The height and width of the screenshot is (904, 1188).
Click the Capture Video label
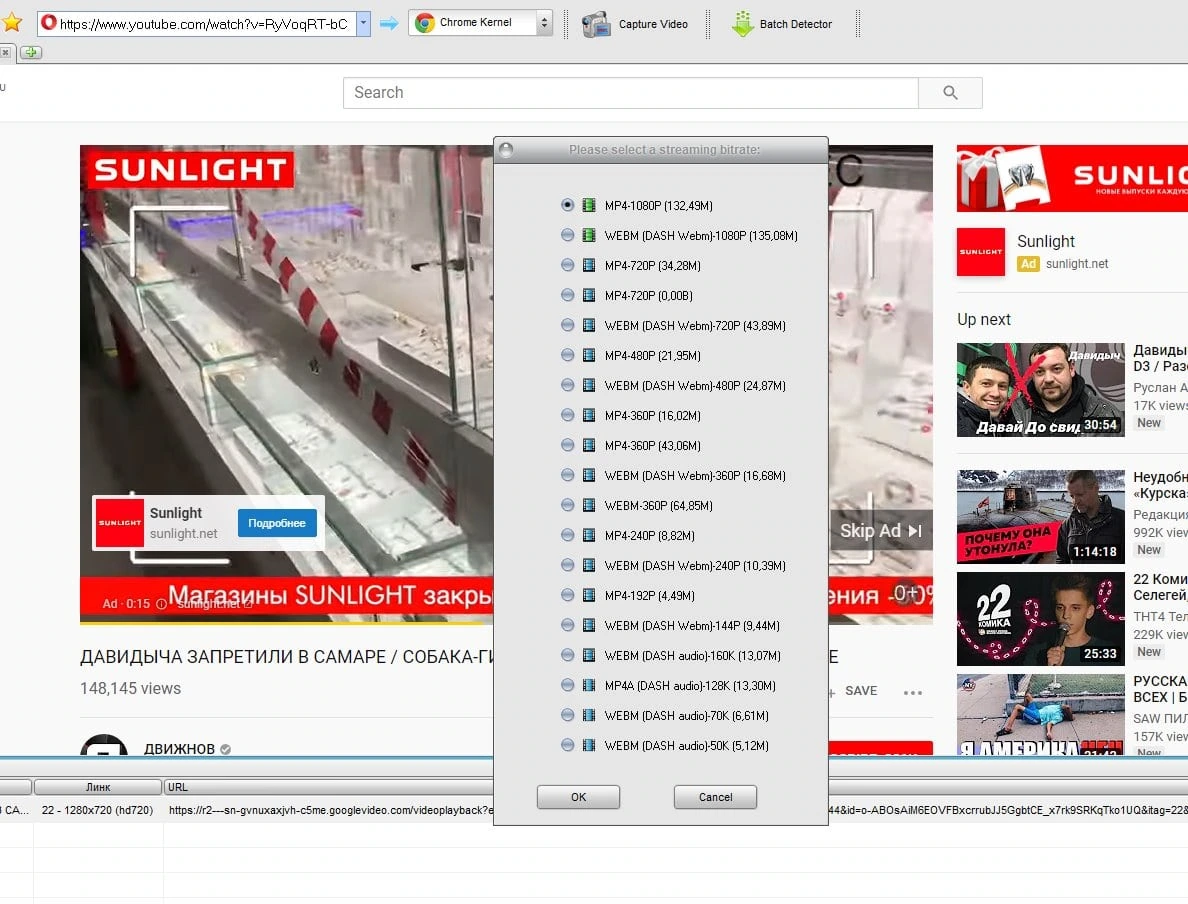pyautogui.click(x=653, y=24)
